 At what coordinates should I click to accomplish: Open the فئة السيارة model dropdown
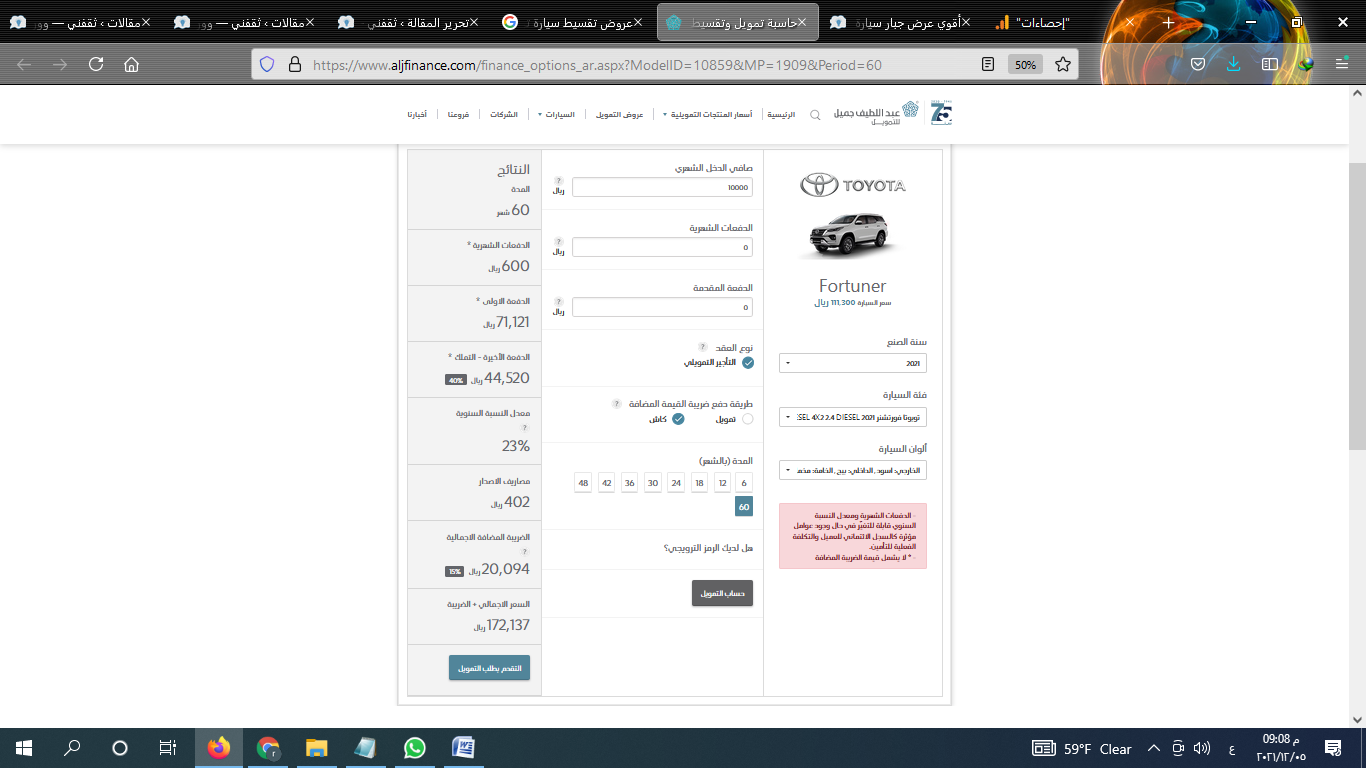pos(853,416)
